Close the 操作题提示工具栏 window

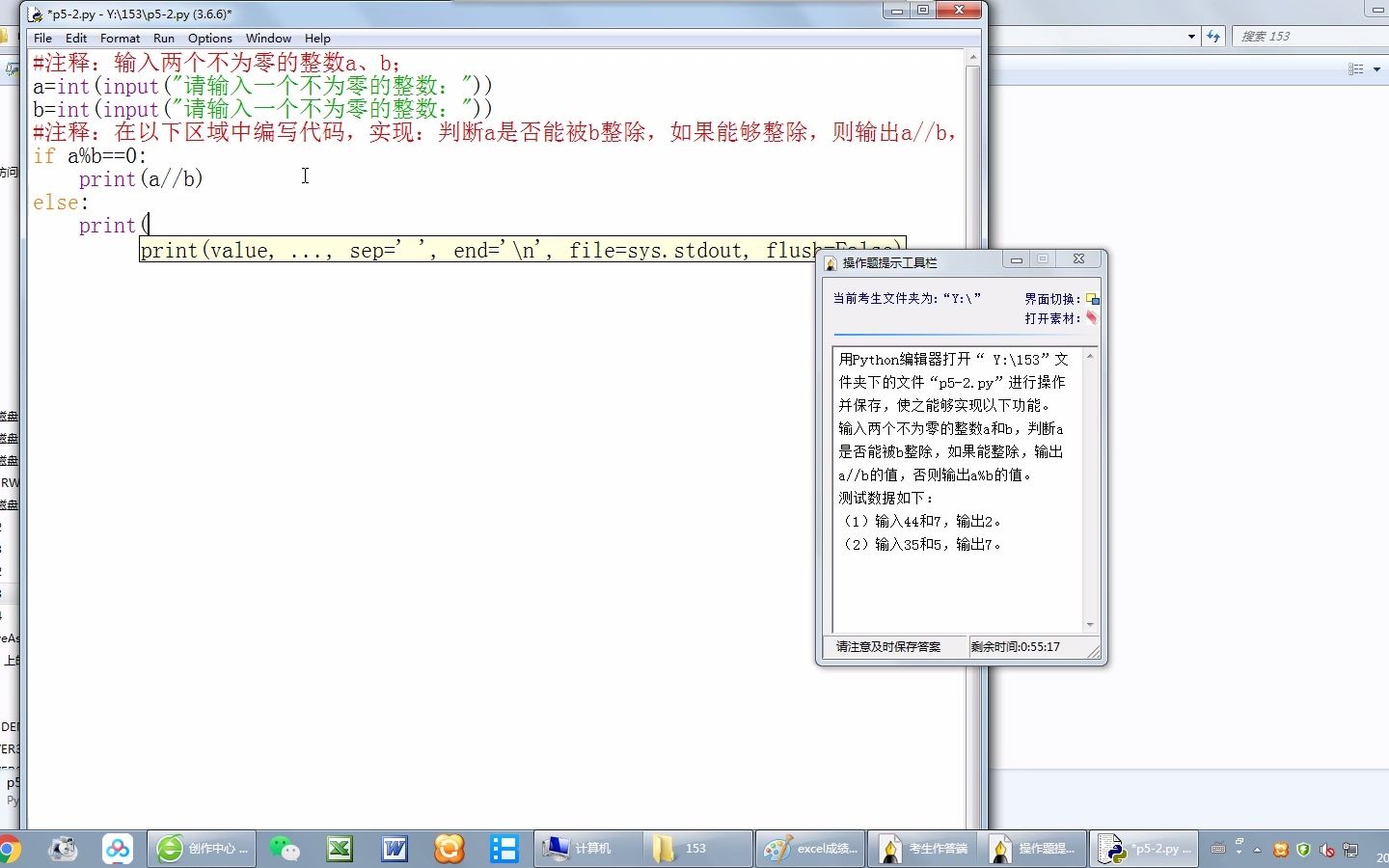(1079, 259)
